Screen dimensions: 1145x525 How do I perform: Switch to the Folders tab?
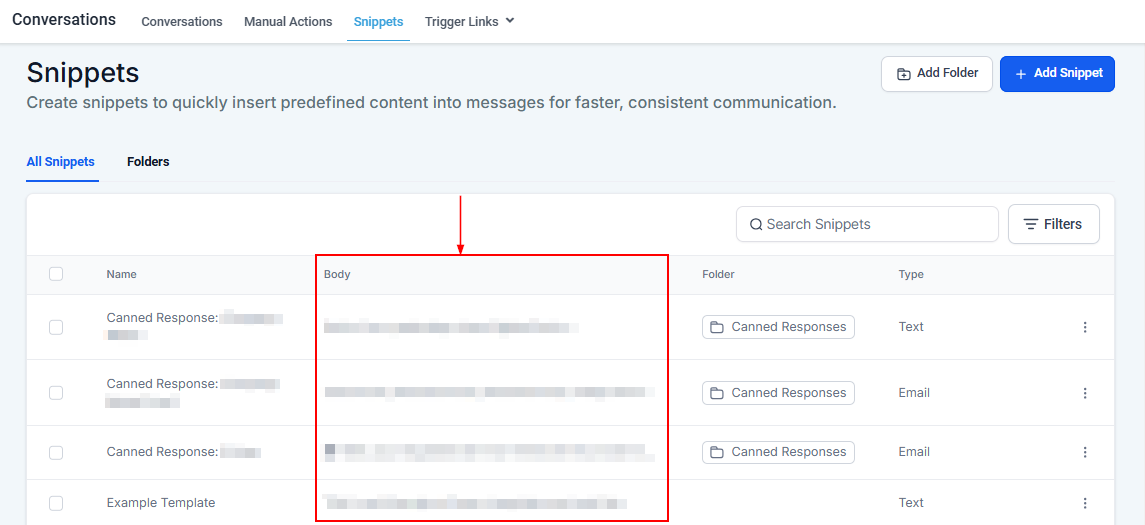[148, 161]
